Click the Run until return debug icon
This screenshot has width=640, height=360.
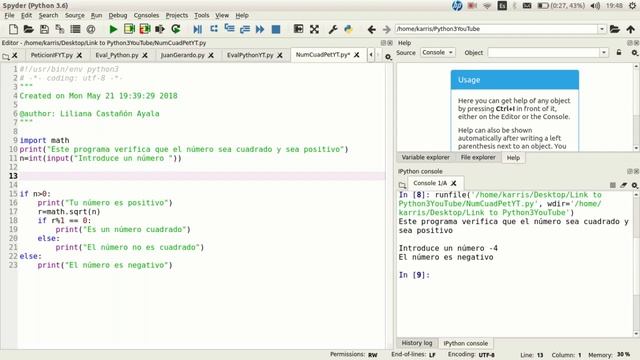tap(244, 29)
